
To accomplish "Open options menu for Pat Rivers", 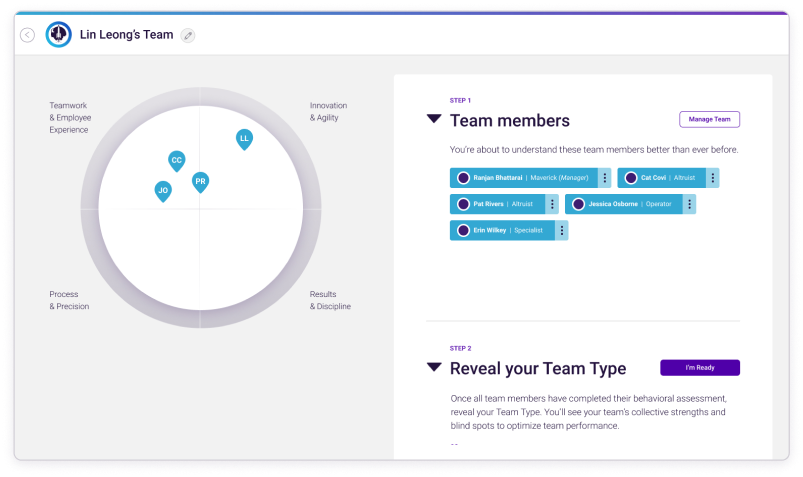I will pyautogui.click(x=552, y=204).
